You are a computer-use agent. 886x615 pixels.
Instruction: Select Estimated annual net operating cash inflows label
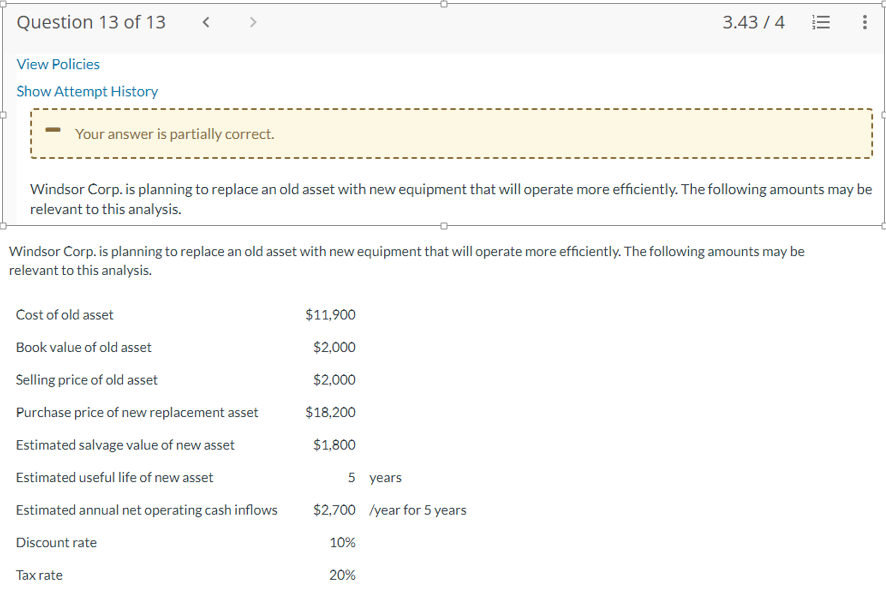[x=146, y=510]
